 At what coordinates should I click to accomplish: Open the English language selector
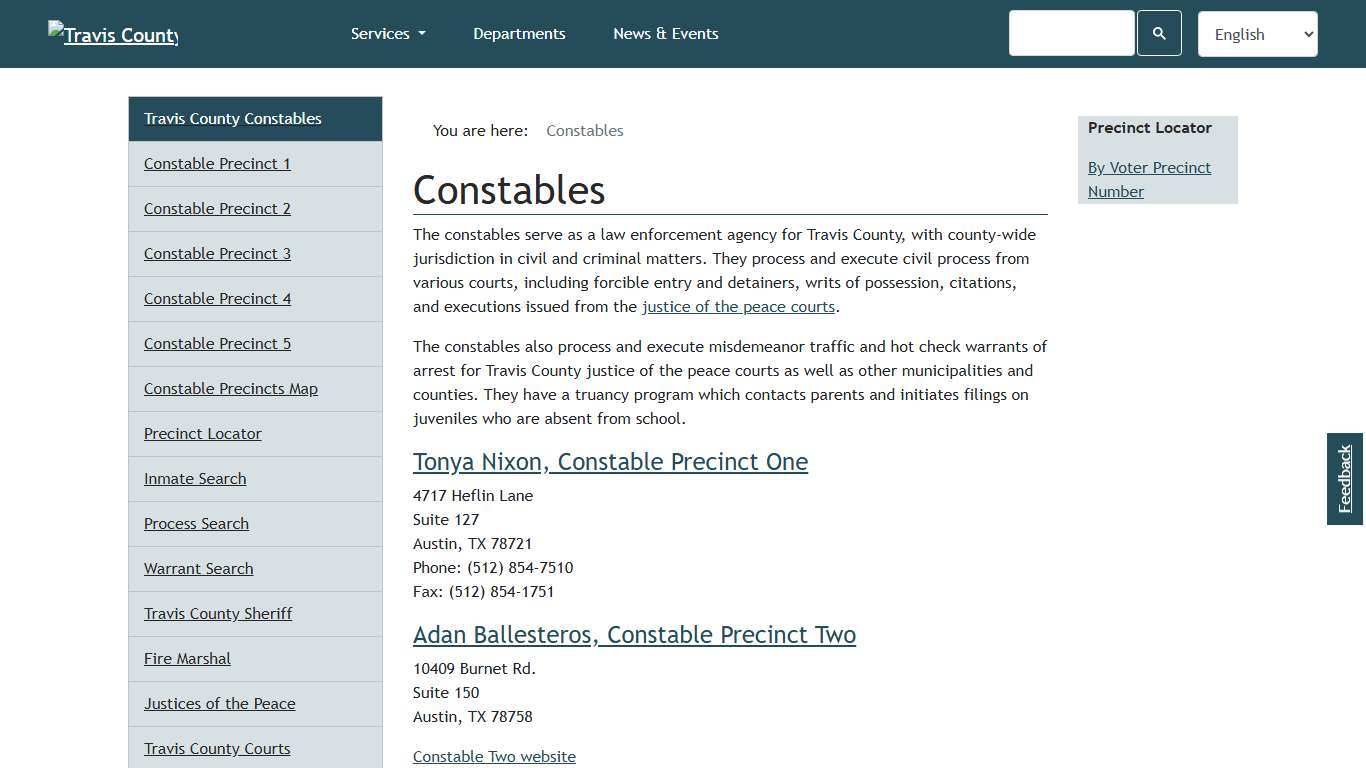click(x=1257, y=33)
